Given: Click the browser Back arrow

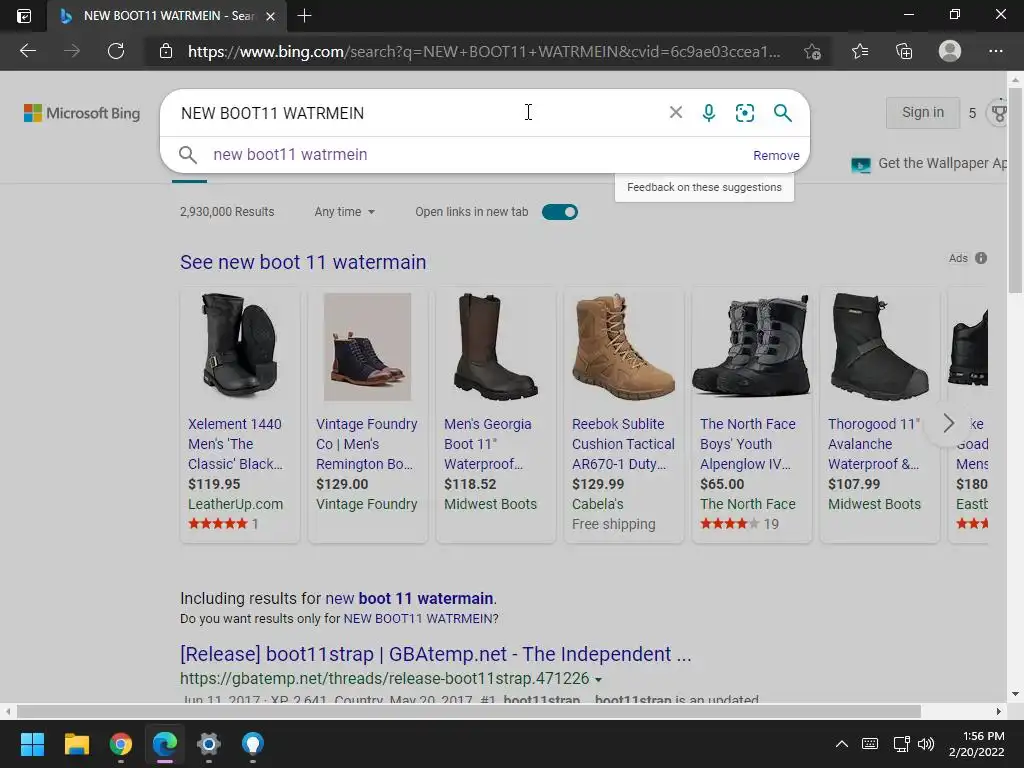Looking at the screenshot, I should click(27, 51).
